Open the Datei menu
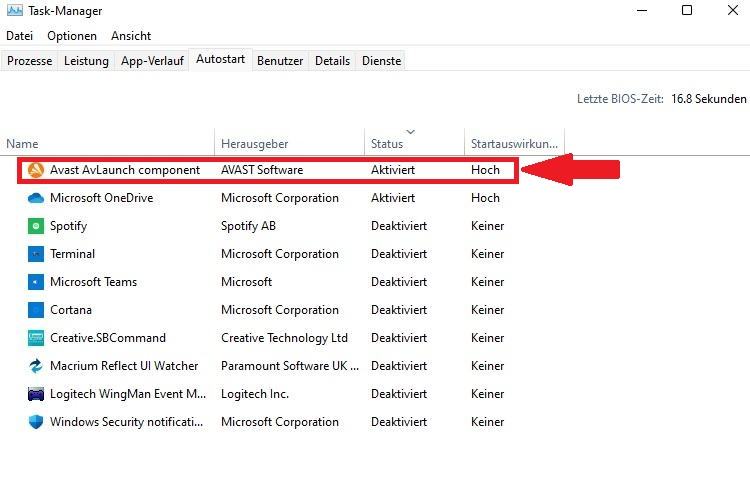Viewport: 750px width, 482px height. click(20, 36)
